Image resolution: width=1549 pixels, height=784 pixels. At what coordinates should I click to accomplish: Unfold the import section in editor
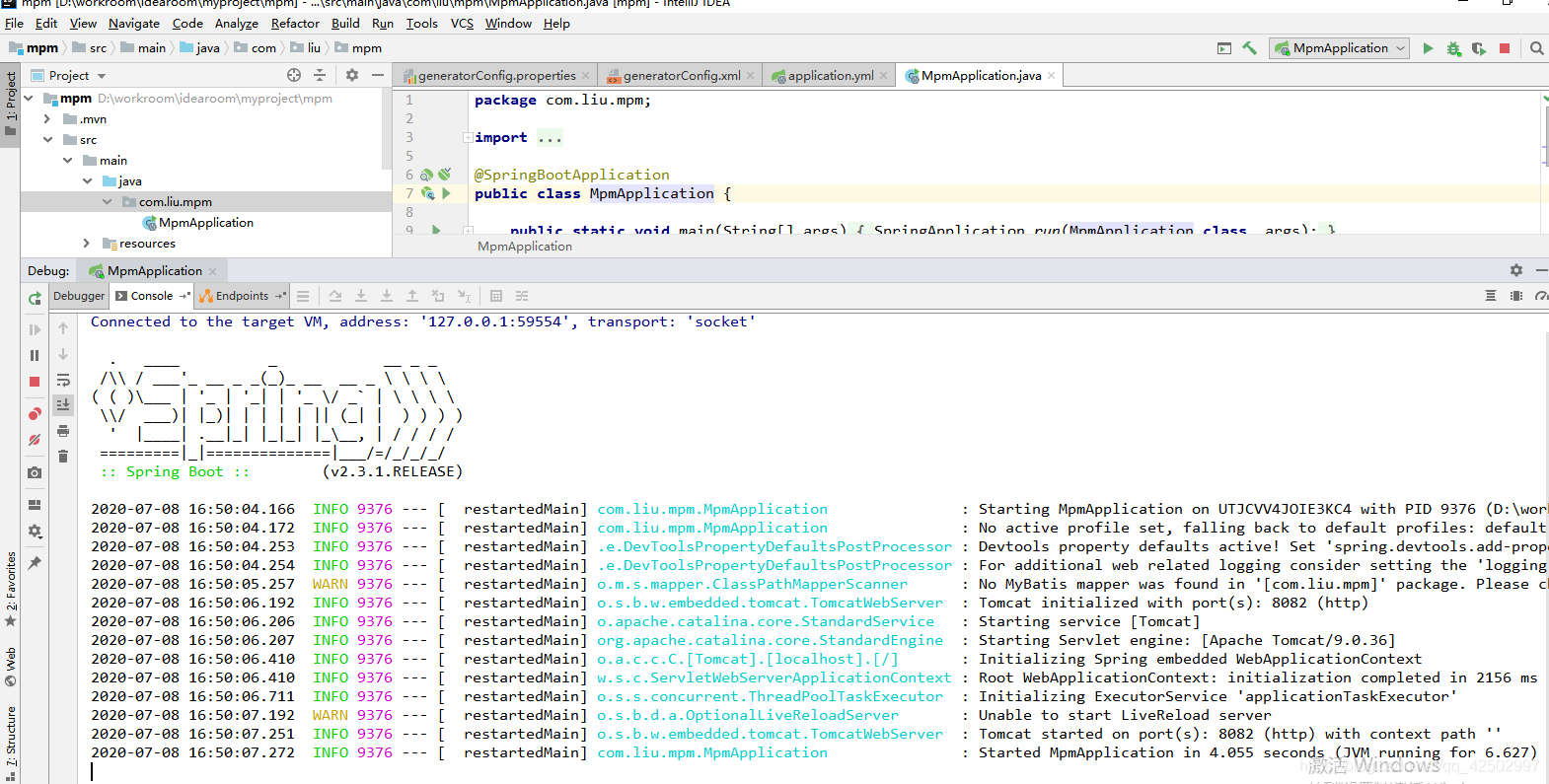coord(468,138)
